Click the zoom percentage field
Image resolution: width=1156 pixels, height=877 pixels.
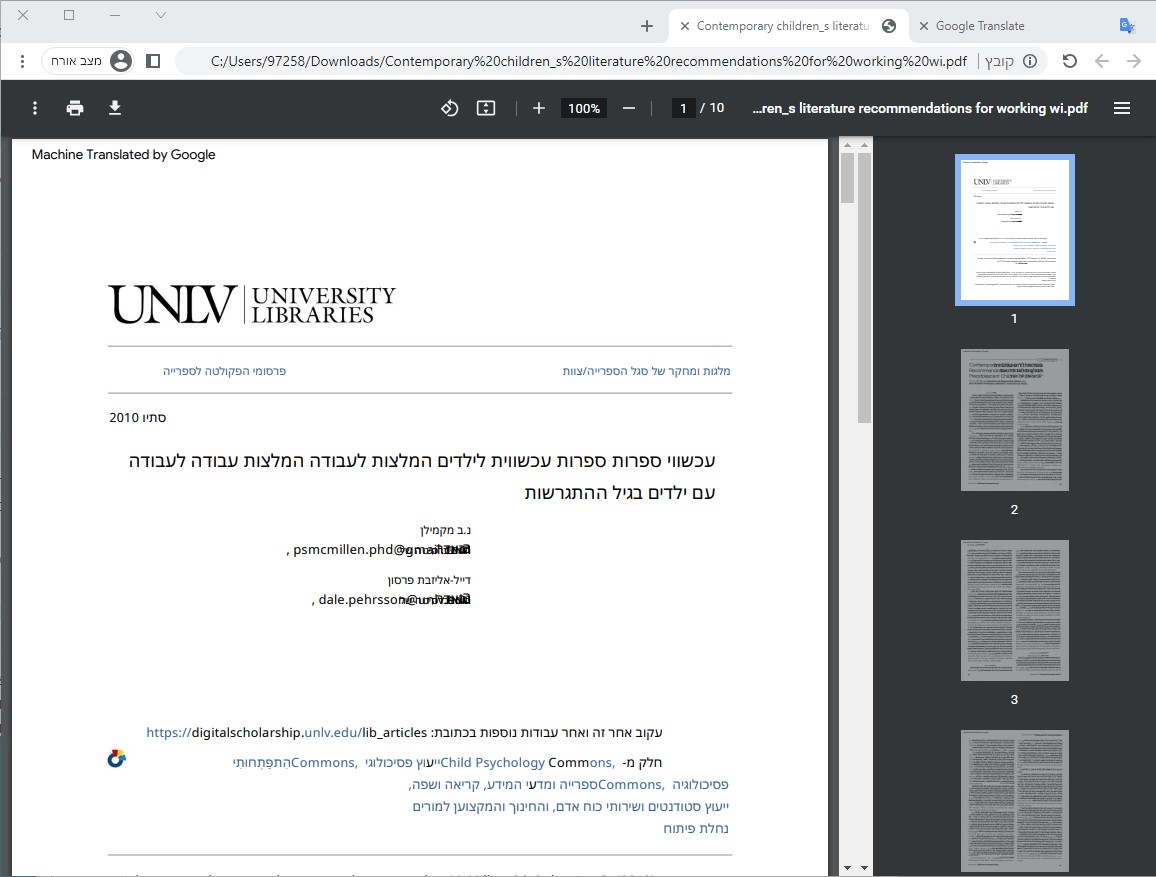[584, 108]
